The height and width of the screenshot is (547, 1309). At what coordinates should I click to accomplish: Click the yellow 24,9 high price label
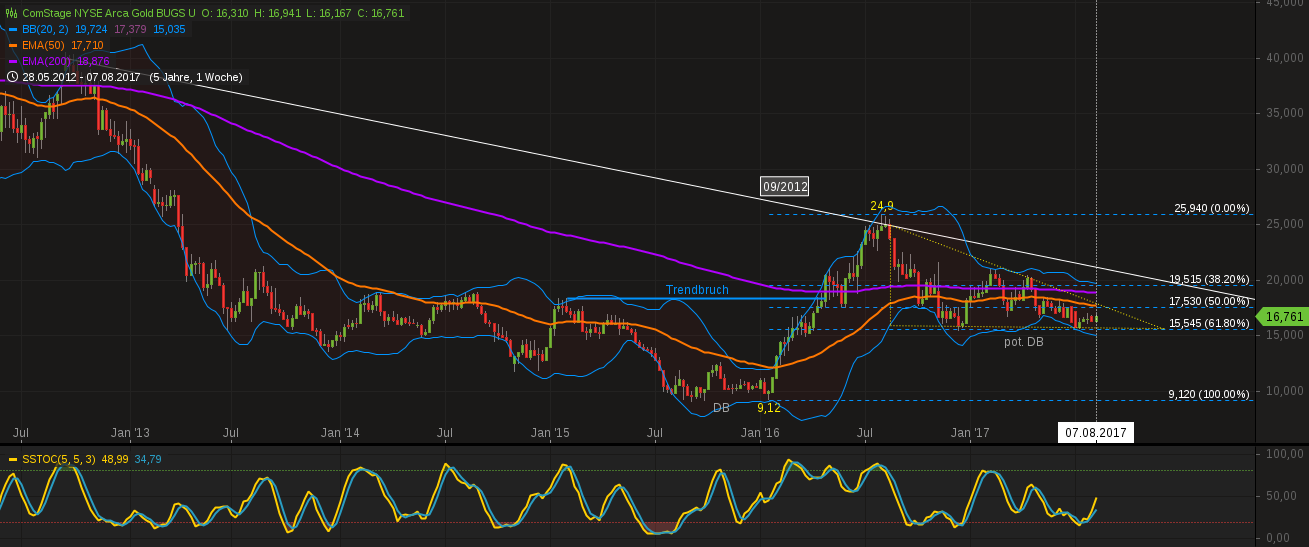point(881,206)
